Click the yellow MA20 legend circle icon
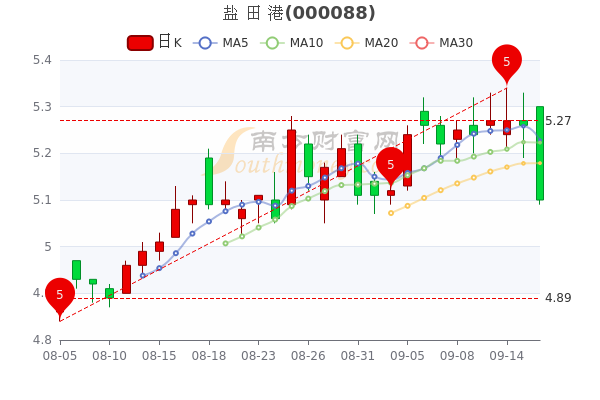600x400 pixels. (347, 43)
